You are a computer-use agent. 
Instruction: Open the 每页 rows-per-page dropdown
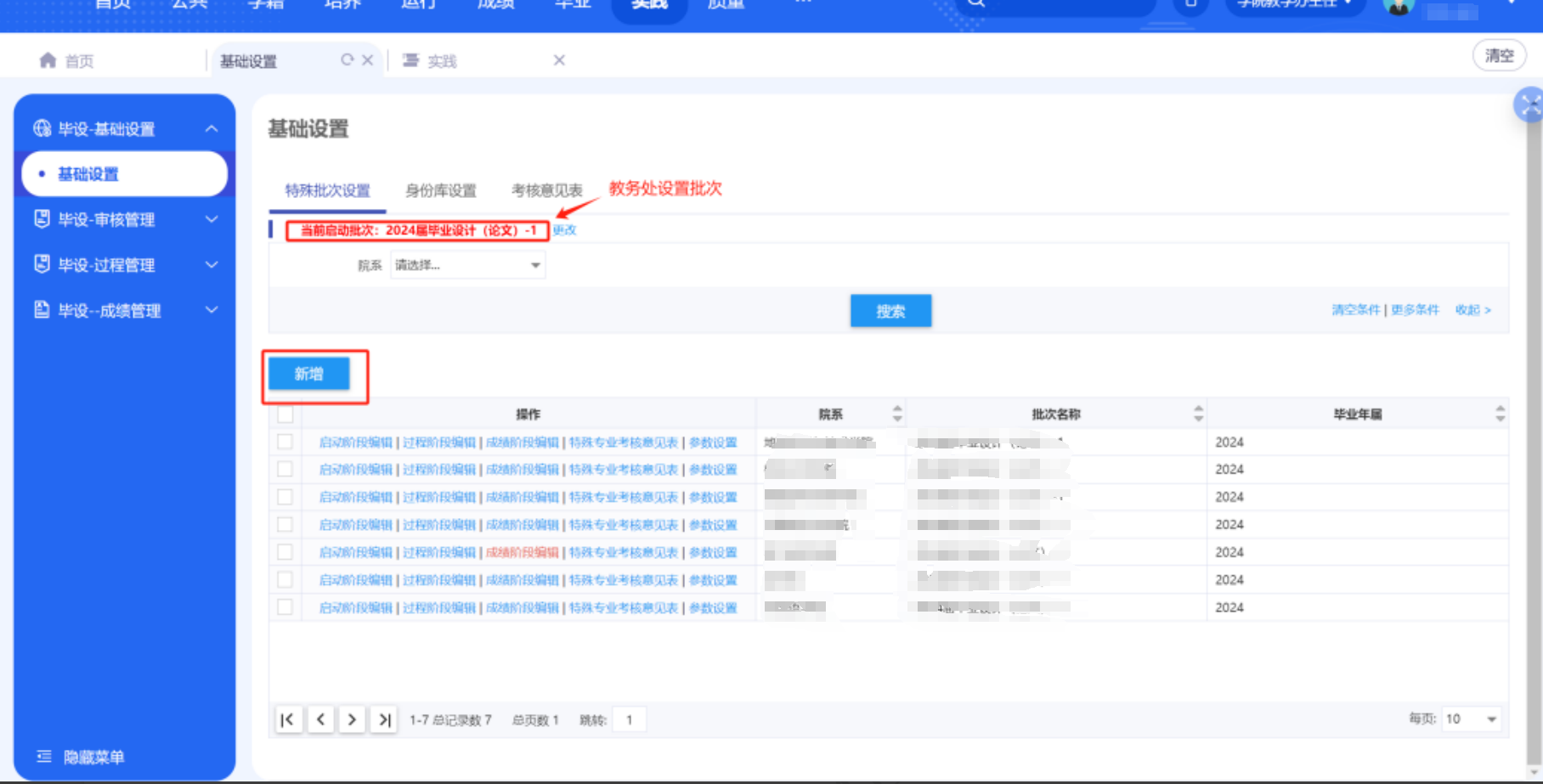(1471, 719)
